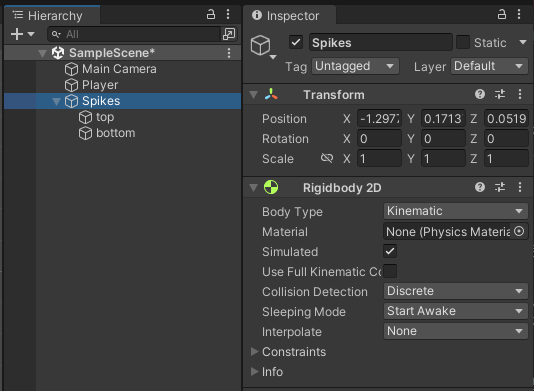Click the cube icon next to Player
This screenshot has height=391, width=534.
pyautogui.click(x=71, y=85)
